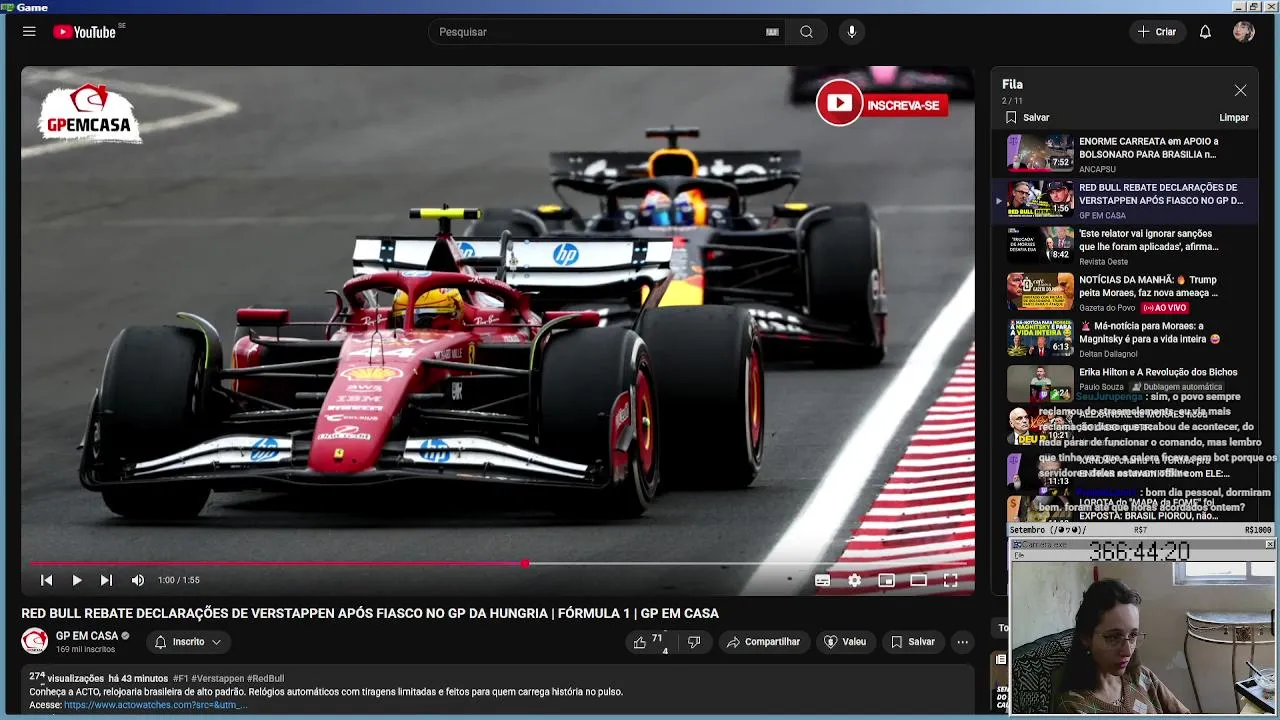The image size is (1280, 720).
Task: Toggle subtitles/closed captions
Action: pos(822,580)
